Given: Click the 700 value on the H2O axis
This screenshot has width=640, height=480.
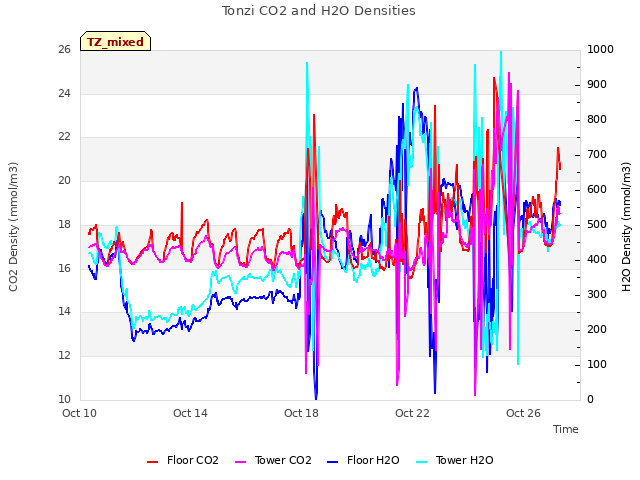Looking at the screenshot, I should point(597,155).
